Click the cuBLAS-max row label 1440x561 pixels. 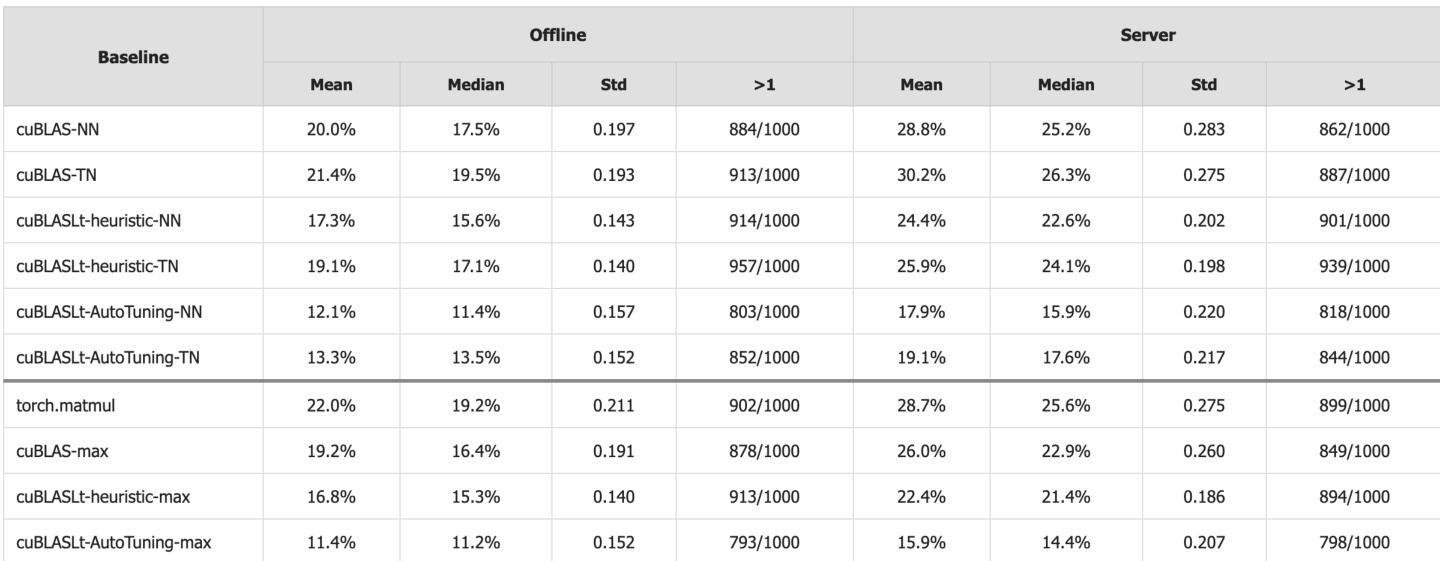tap(58, 452)
